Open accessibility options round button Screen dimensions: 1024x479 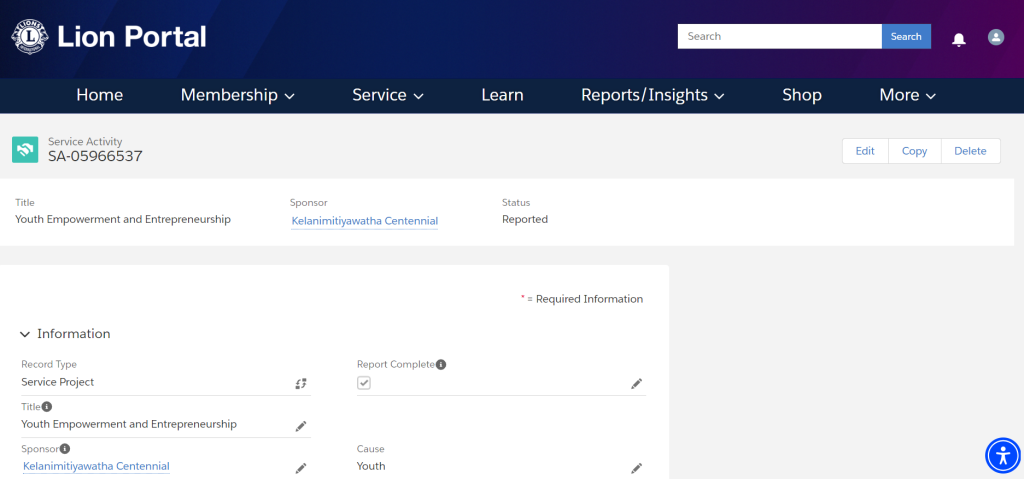pyautogui.click(x=1003, y=455)
